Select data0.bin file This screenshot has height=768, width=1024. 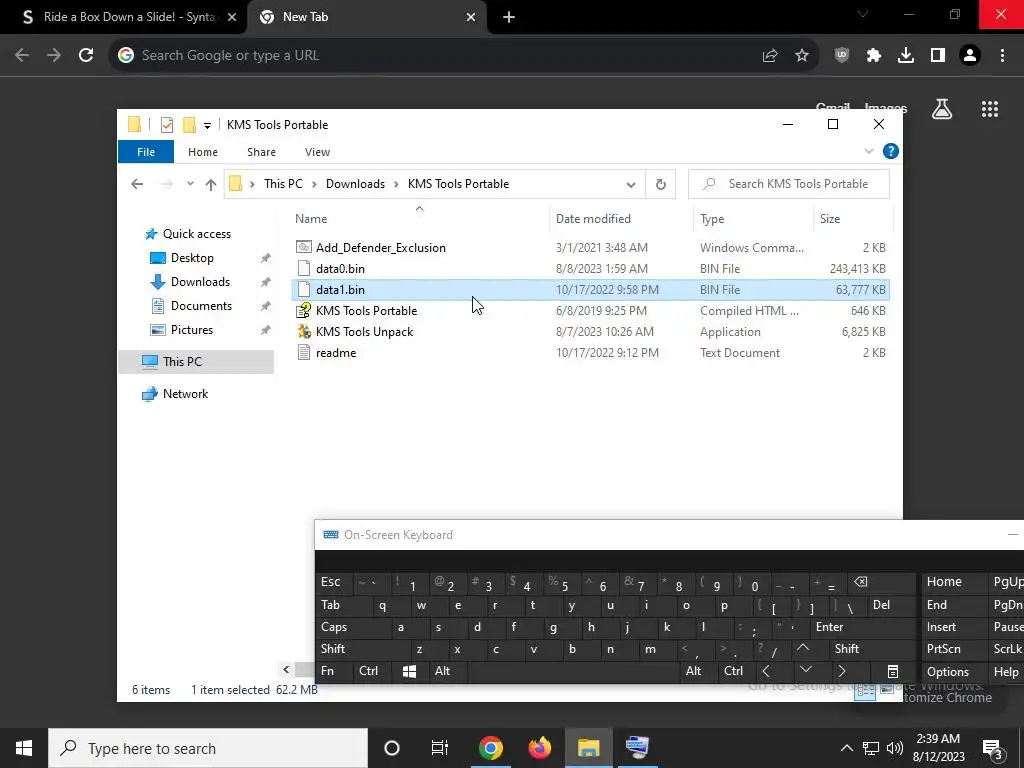[x=340, y=268]
